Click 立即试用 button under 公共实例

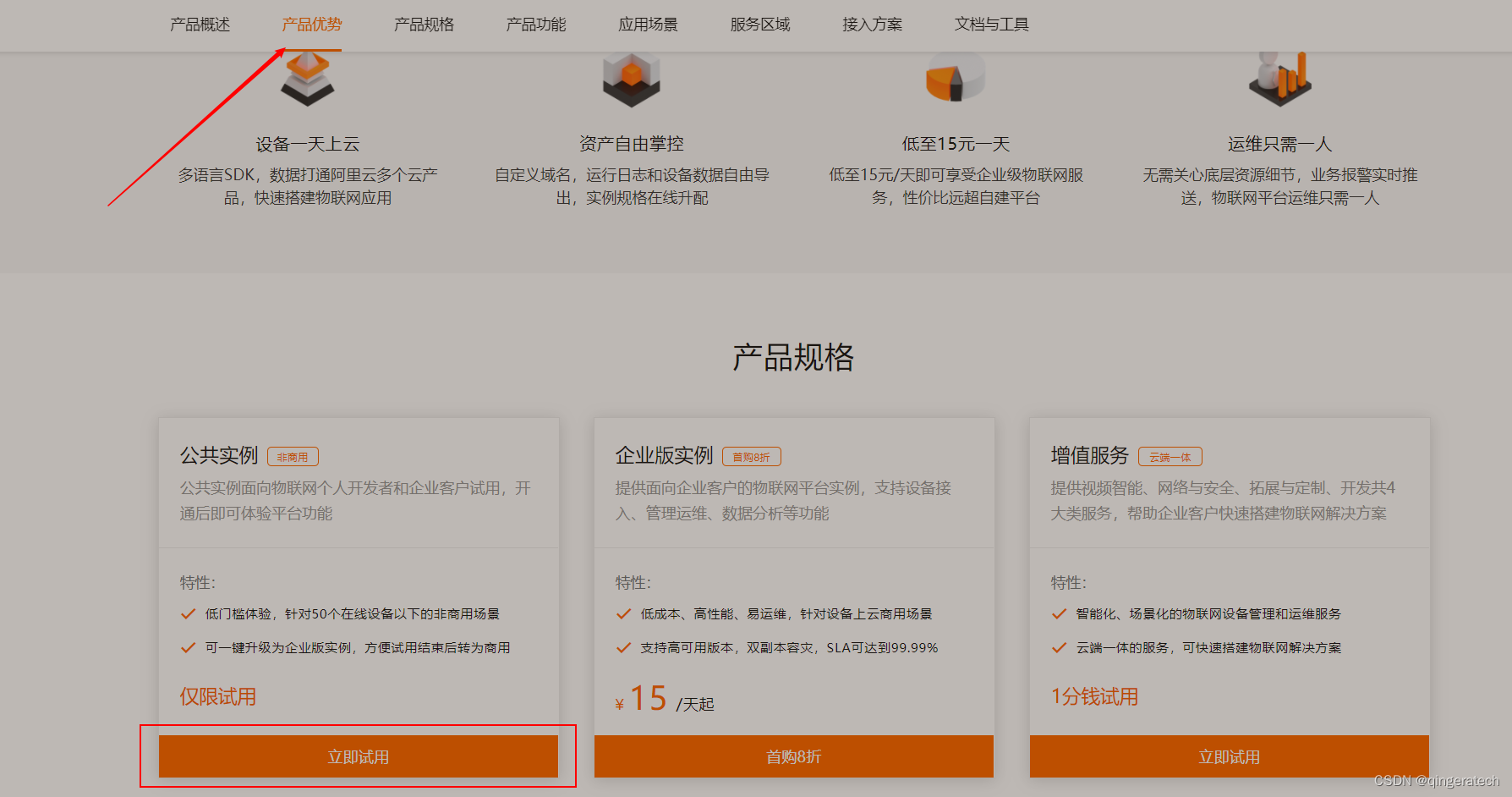pyautogui.click(x=359, y=756)
